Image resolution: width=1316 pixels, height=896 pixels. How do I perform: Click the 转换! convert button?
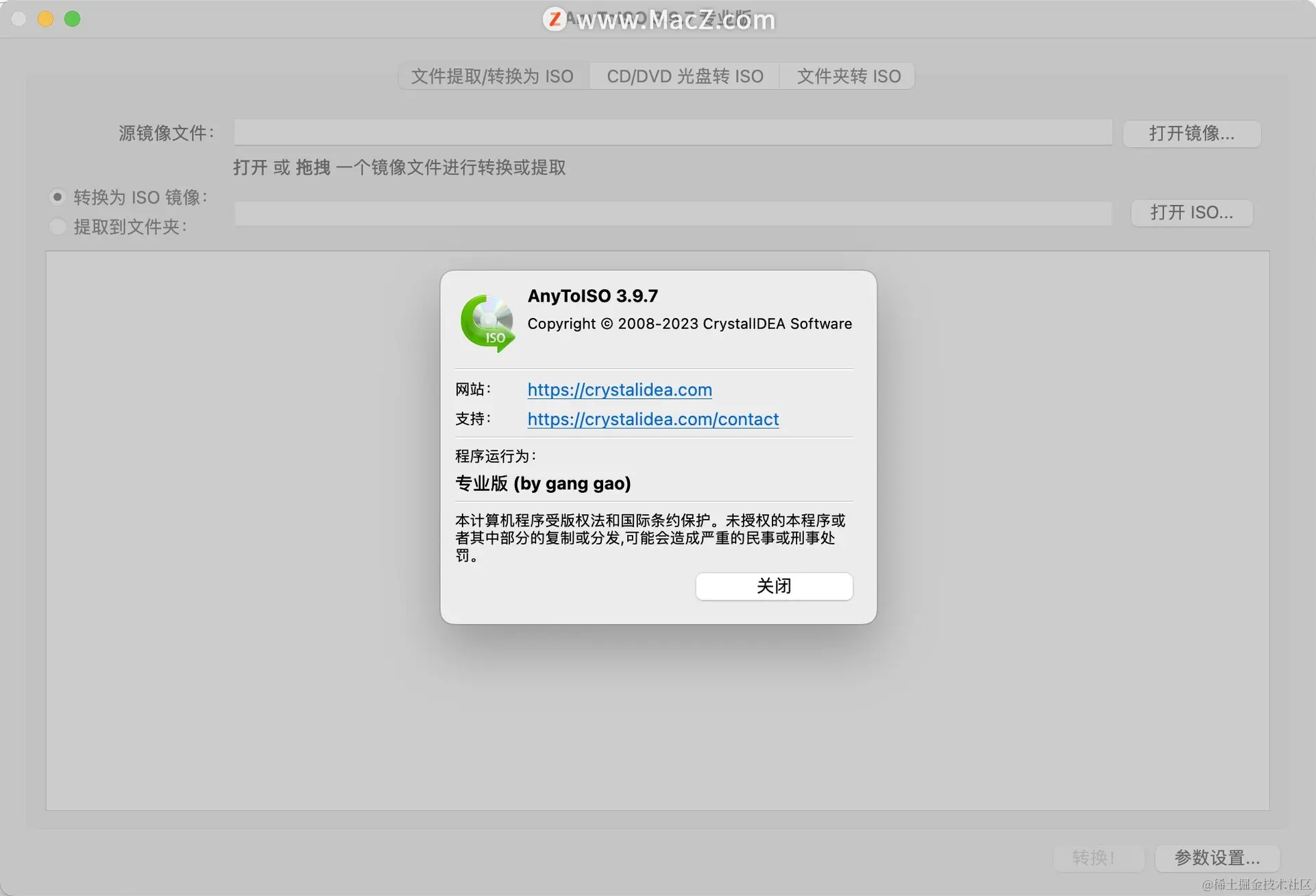click(x=1097, y=858)
